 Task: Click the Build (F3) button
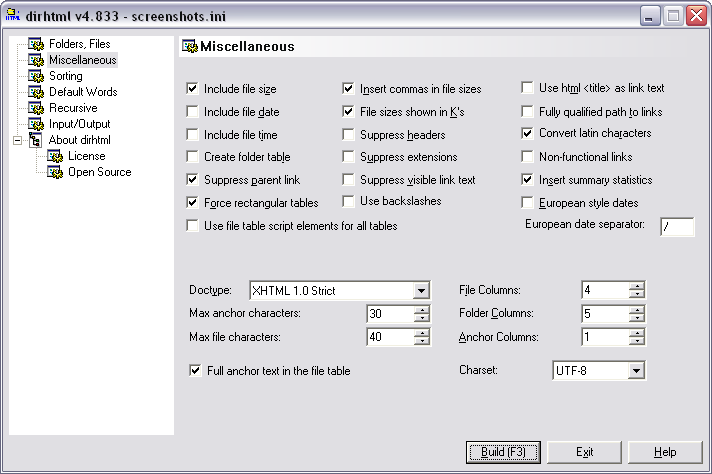tap(503, 452)
